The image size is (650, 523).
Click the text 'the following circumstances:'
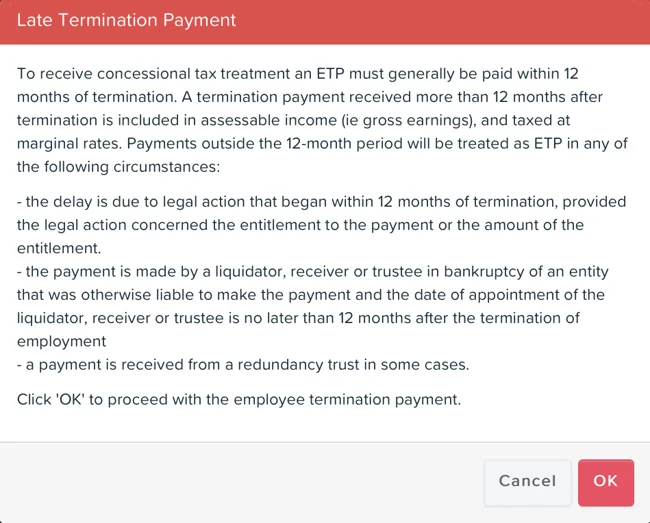point(119,167)
